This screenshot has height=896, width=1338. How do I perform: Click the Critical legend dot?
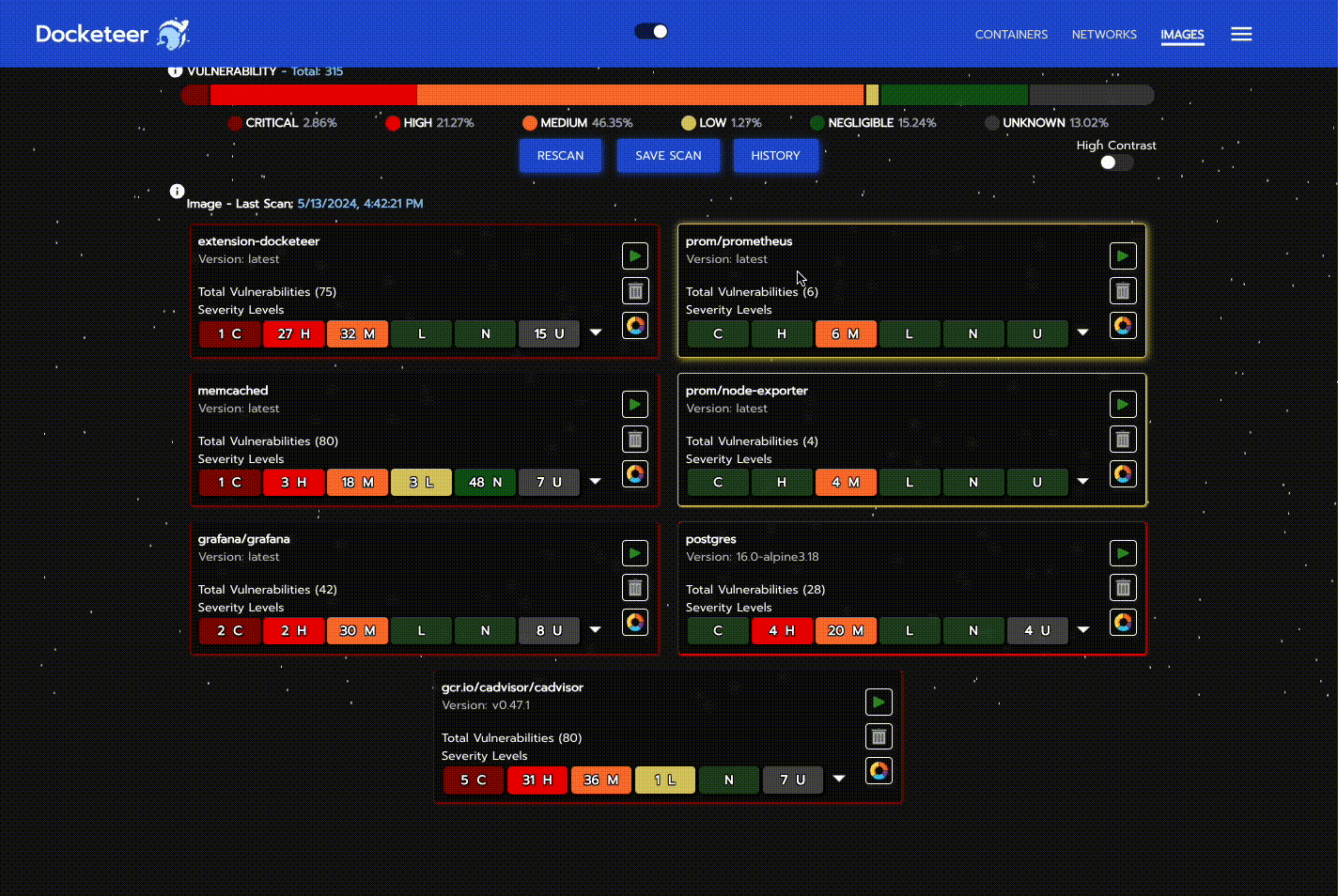[235, 123]
